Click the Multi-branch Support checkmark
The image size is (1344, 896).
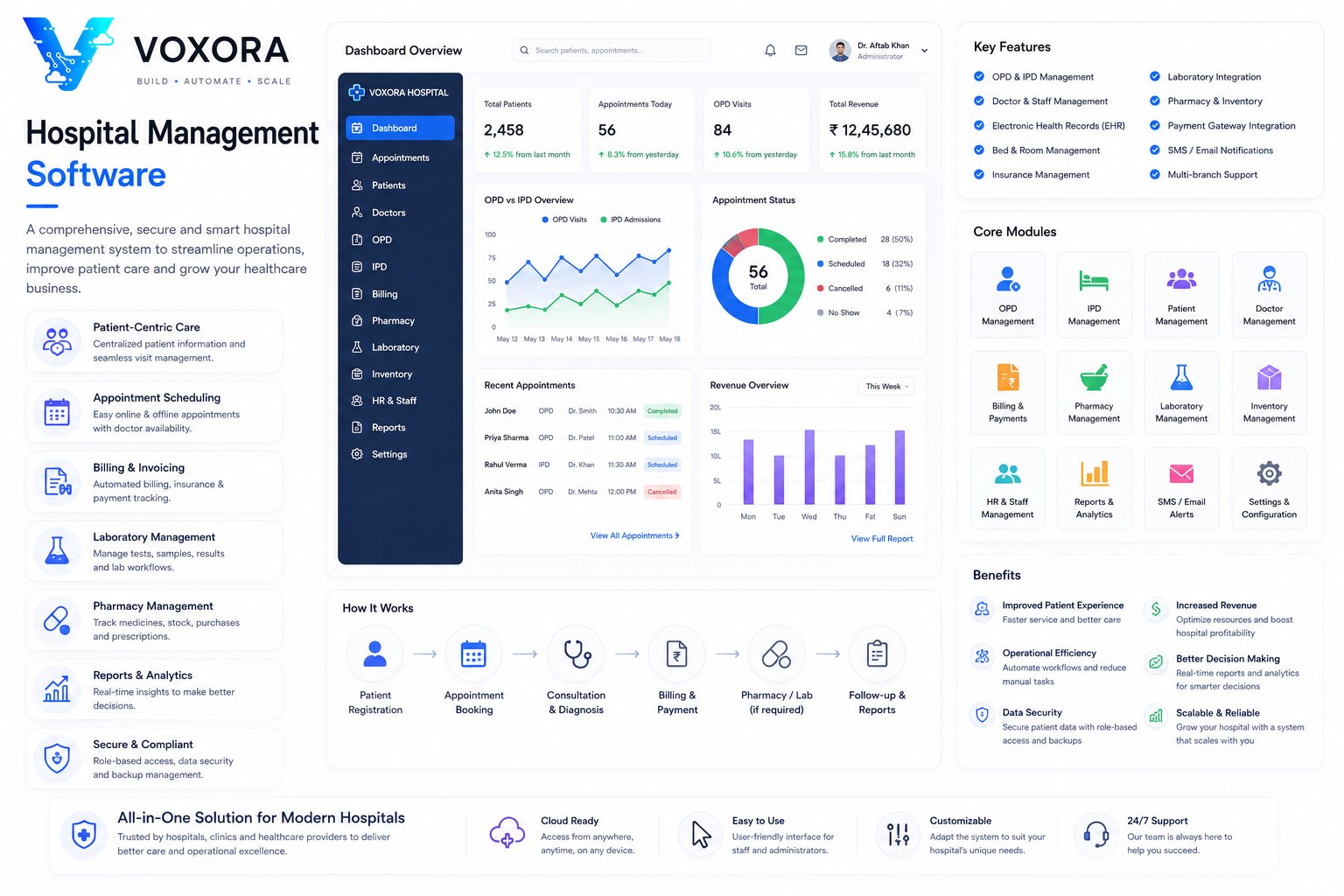tap(1155, 174)
